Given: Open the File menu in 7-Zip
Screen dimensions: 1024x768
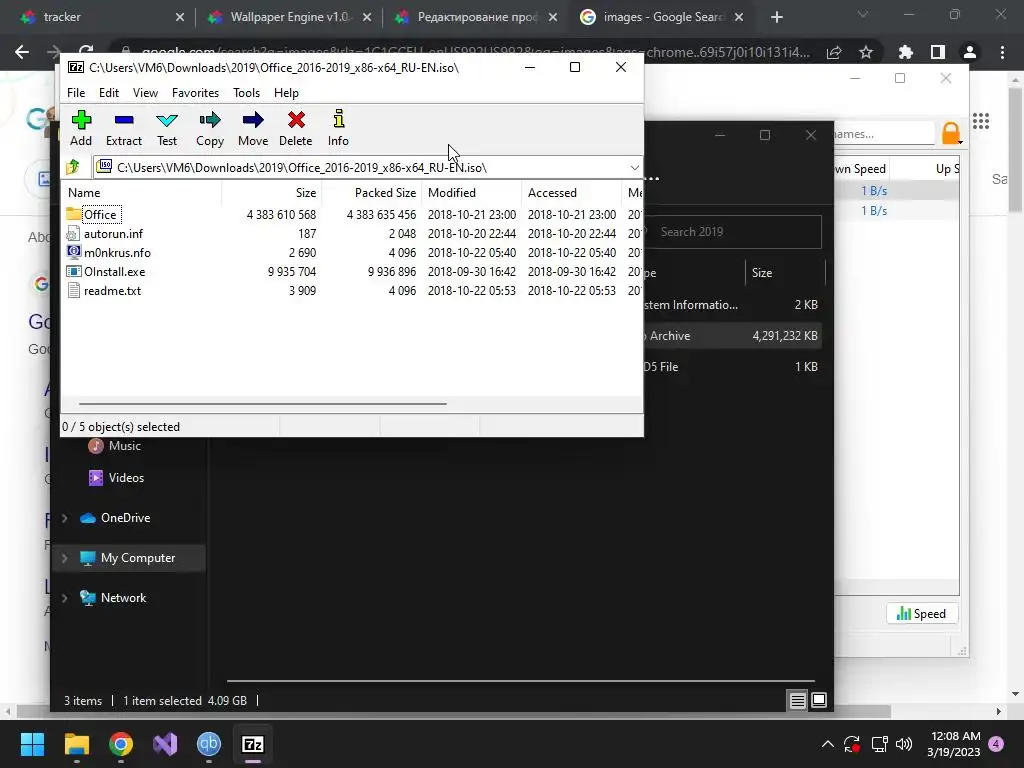Looking at the screenshot, I should tap(76, 93).
